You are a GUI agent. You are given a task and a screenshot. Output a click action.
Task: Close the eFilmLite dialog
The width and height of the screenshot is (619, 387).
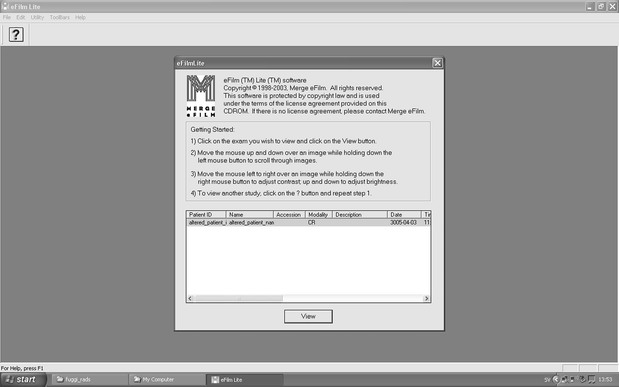pos(437,63)
